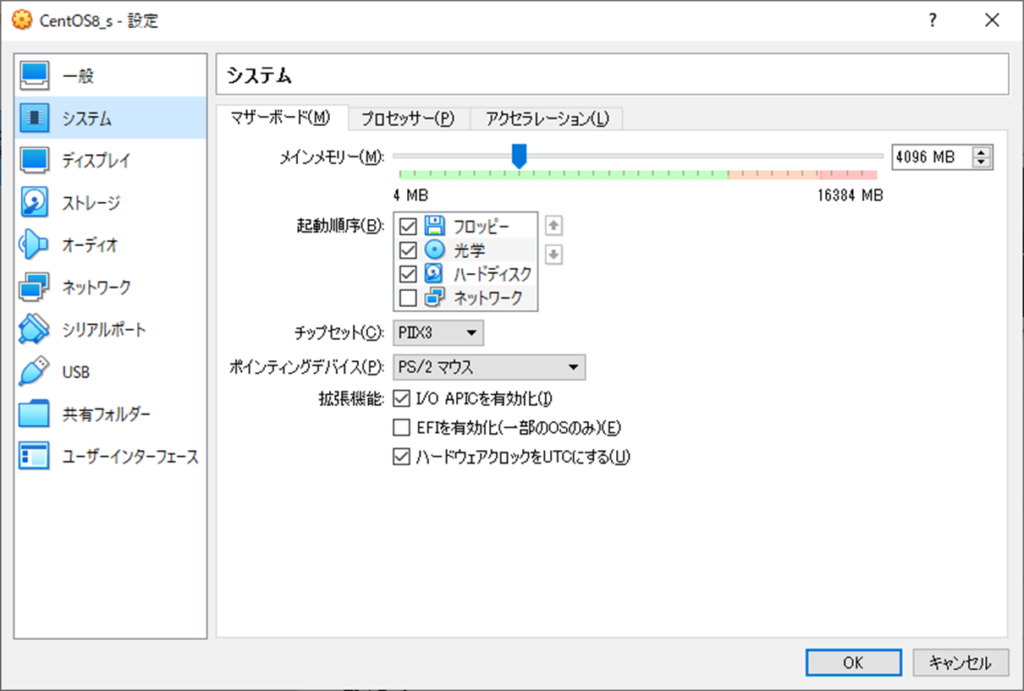The width and height of the screenshot is (1024, 691).
Task: Select ディスプレイ label in sidebar
Action: (97, 161)
